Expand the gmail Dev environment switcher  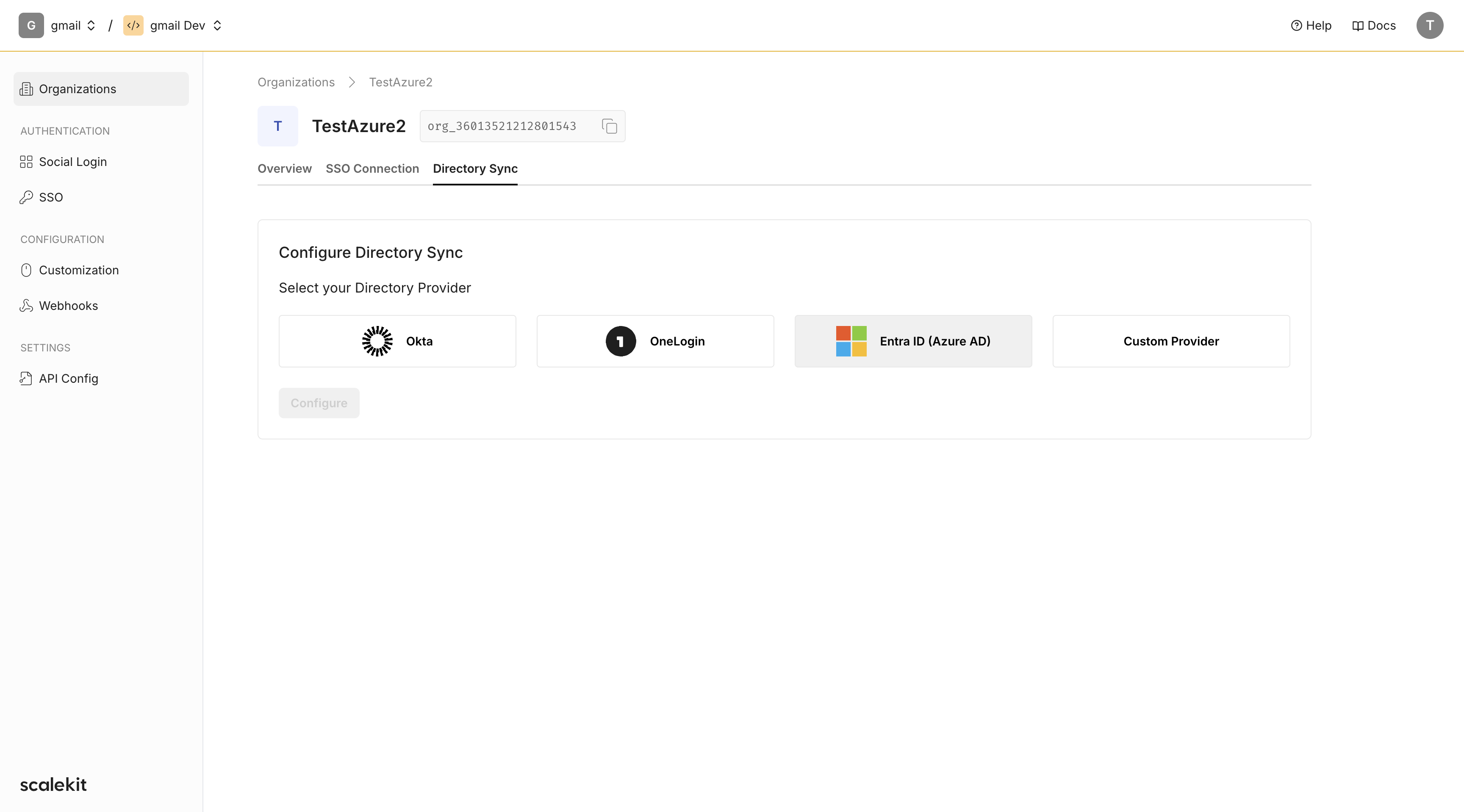217,25
